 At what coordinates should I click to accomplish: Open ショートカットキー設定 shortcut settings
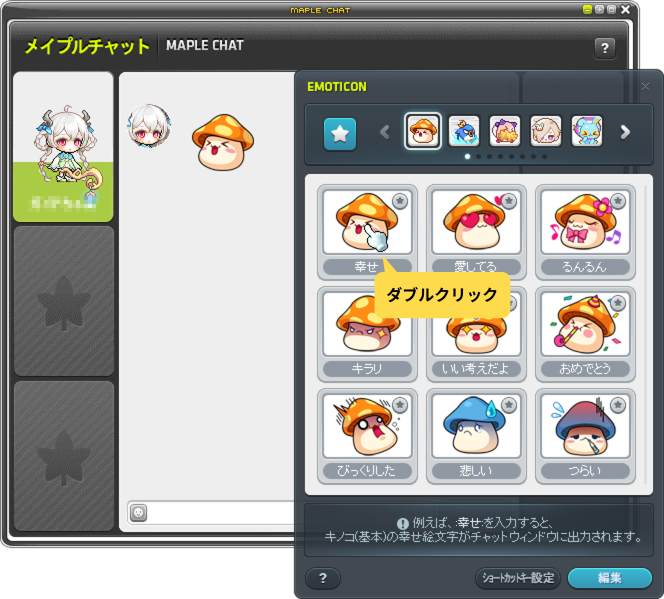[518, 578]
